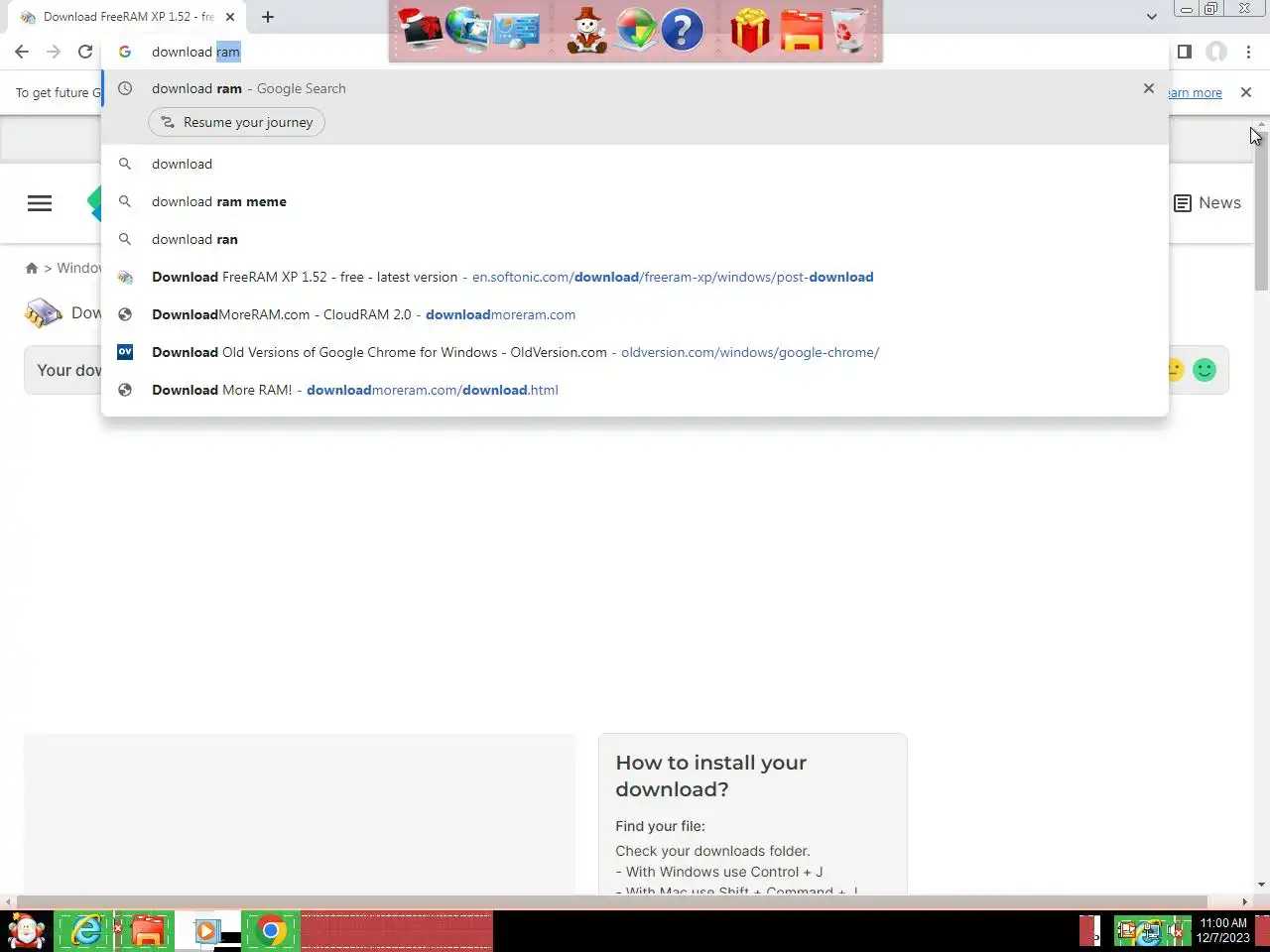Open the Chrome side panel
This screenshot has width=1270, height=952.
pos(1185,52)
